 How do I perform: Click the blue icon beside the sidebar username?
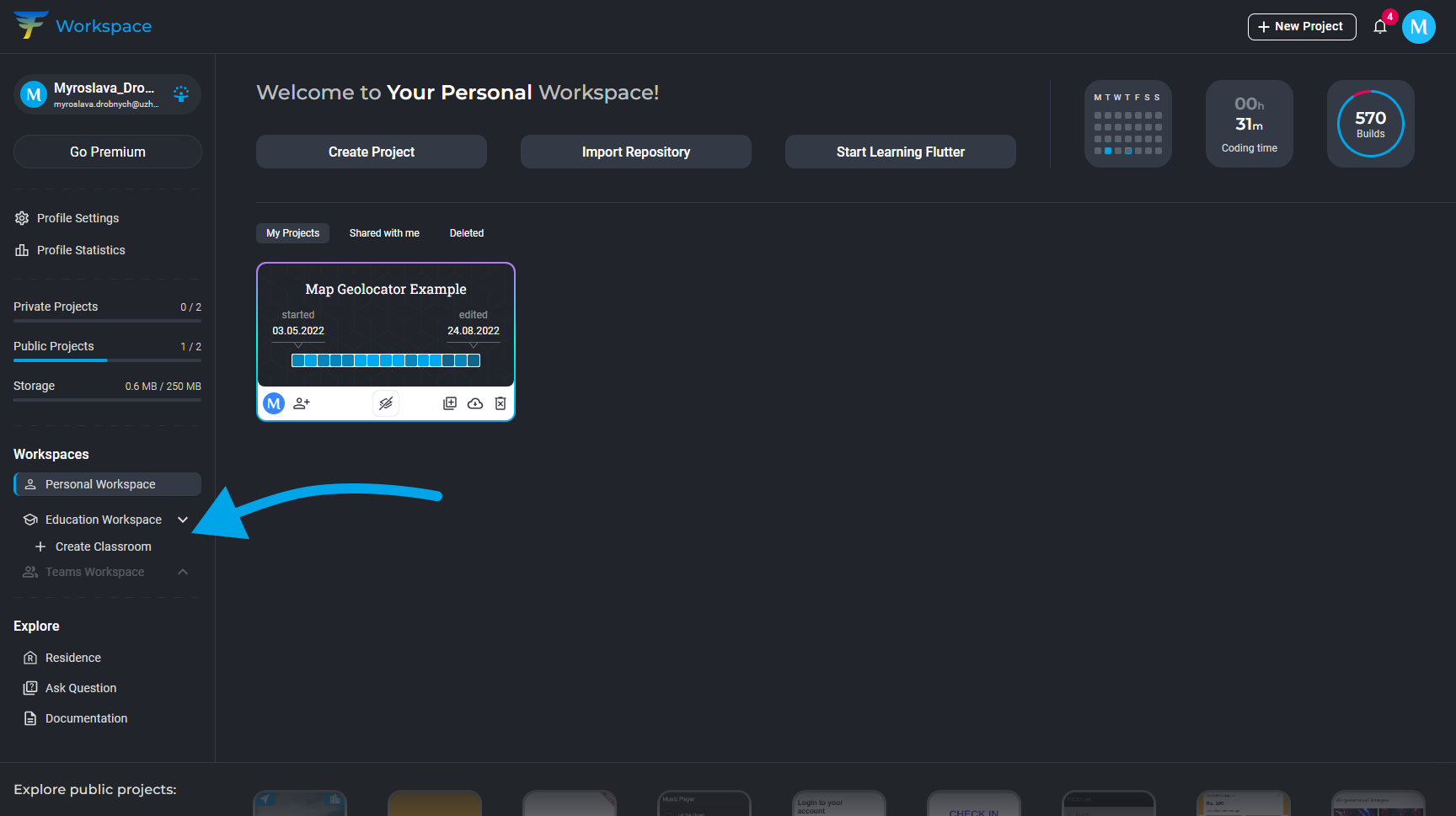181,93
